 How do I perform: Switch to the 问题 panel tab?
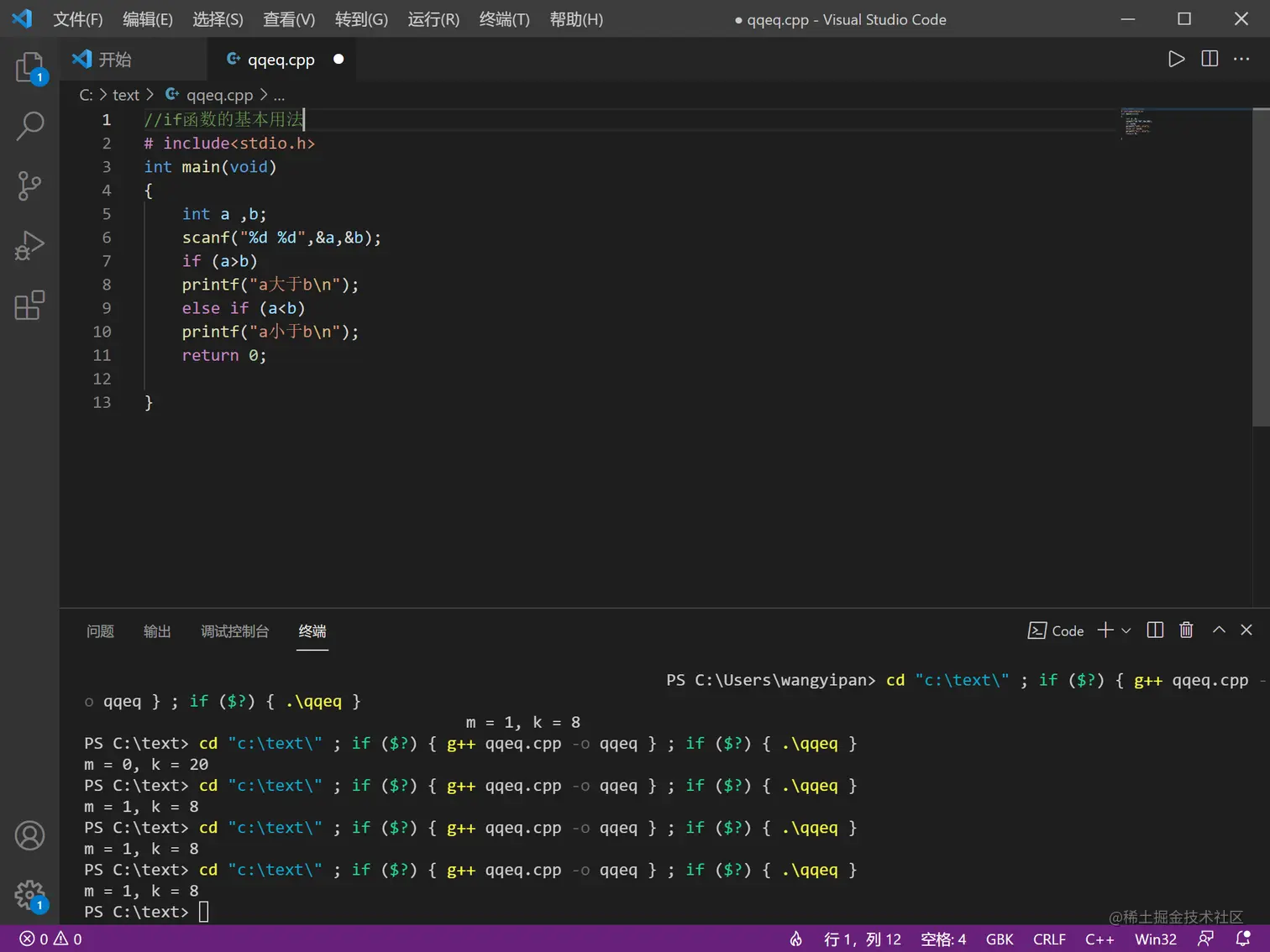[x=100, y=631]
